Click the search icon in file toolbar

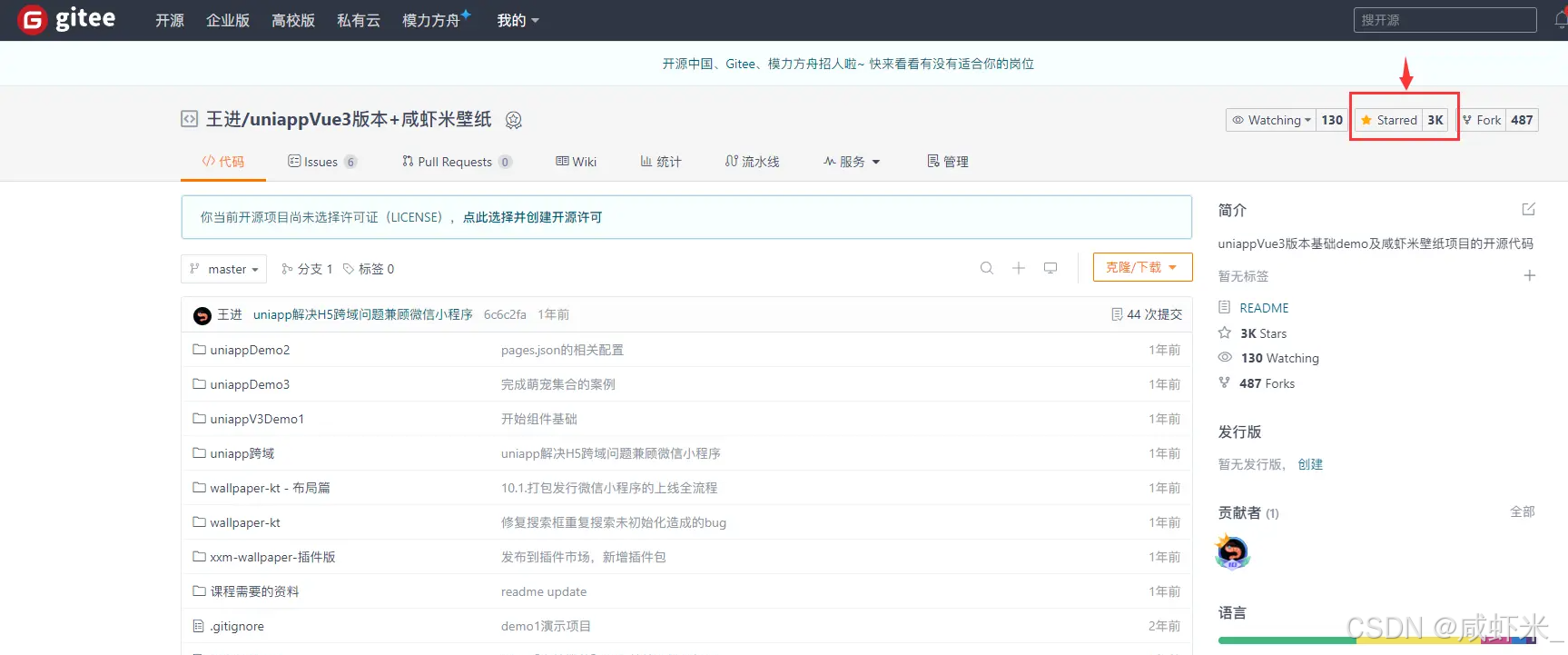coord(987,268)
